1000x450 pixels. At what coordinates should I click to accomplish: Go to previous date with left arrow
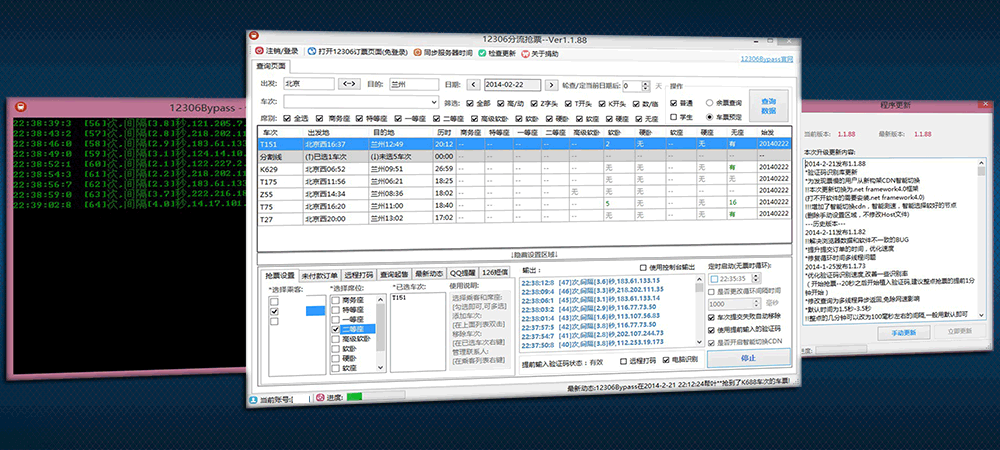tap(473, 85)
